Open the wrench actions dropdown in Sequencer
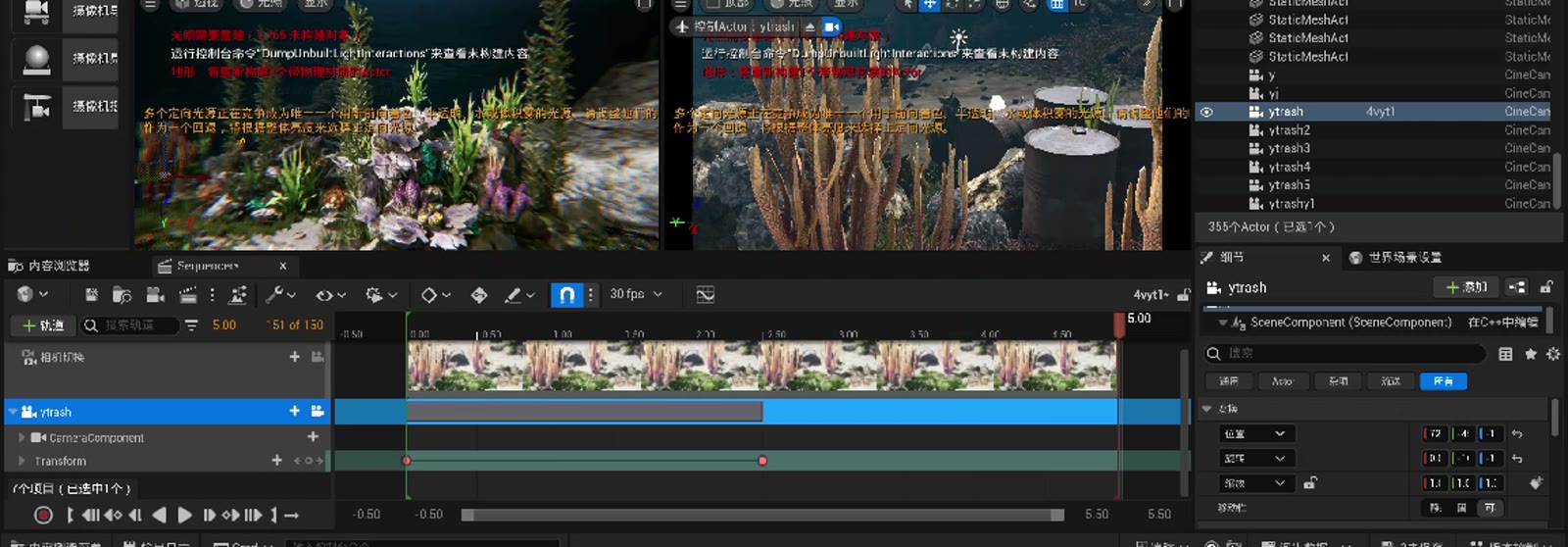This screenshot has width=1568, height=547. pyautogui.click(x=280, y=294)
